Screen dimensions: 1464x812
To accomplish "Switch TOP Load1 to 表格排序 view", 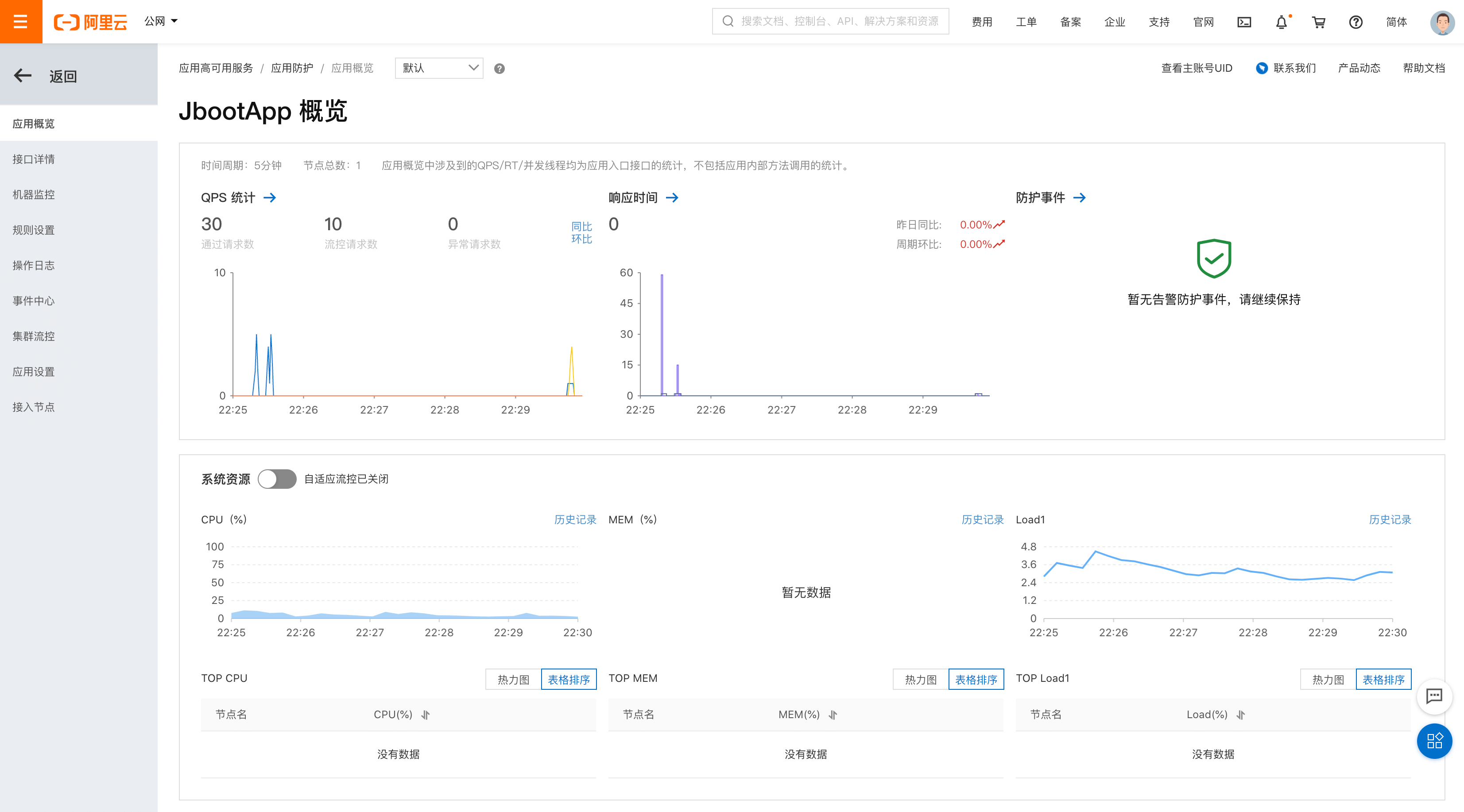I will pyautogui.click(x=1384, y=680).
